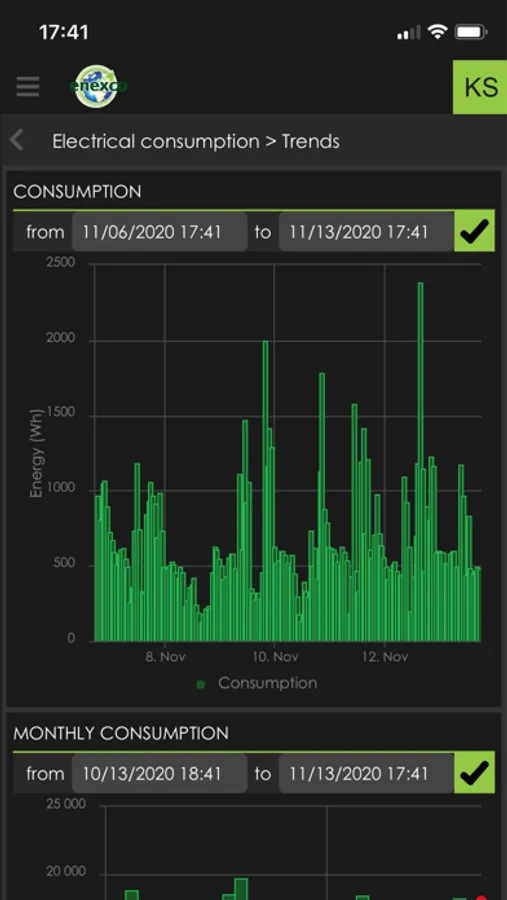
Task: Tap the 17:41 status bar clock
Action: pos(64,32)
